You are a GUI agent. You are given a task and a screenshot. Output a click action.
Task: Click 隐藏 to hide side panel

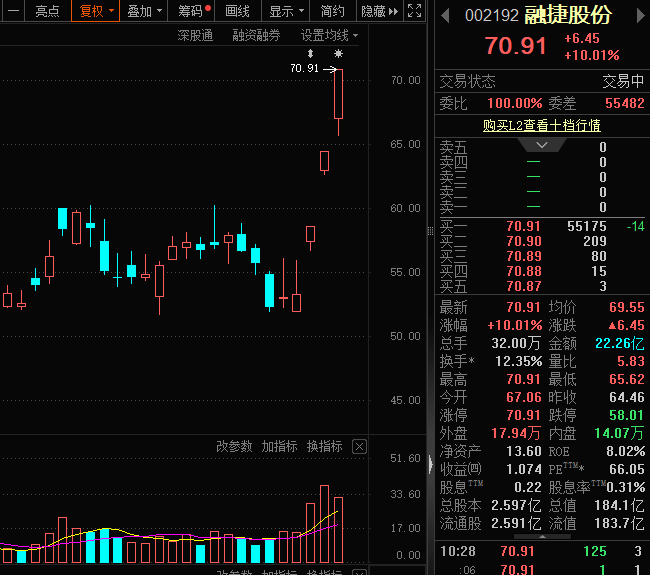pos(379,11)
